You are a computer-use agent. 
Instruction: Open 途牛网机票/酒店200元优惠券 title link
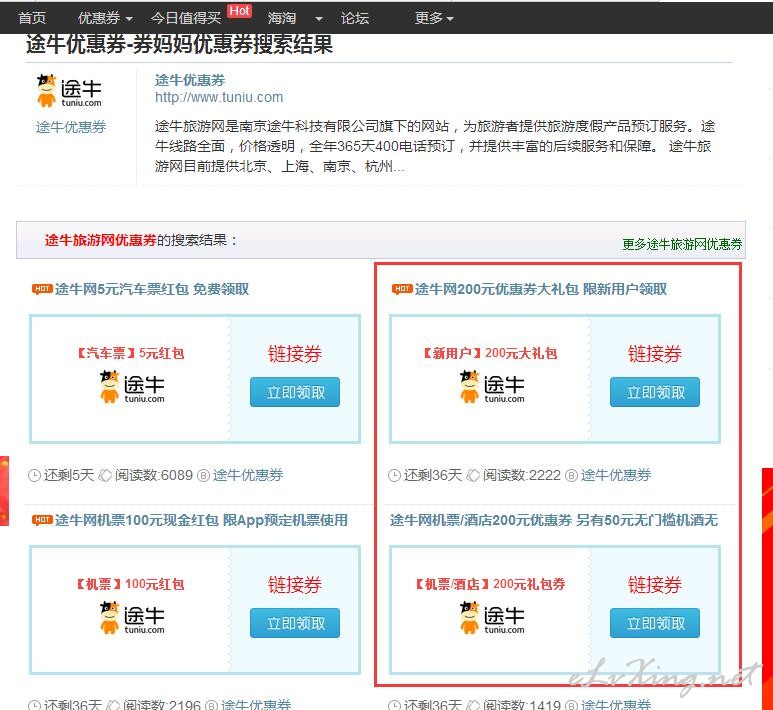[554, 520]
